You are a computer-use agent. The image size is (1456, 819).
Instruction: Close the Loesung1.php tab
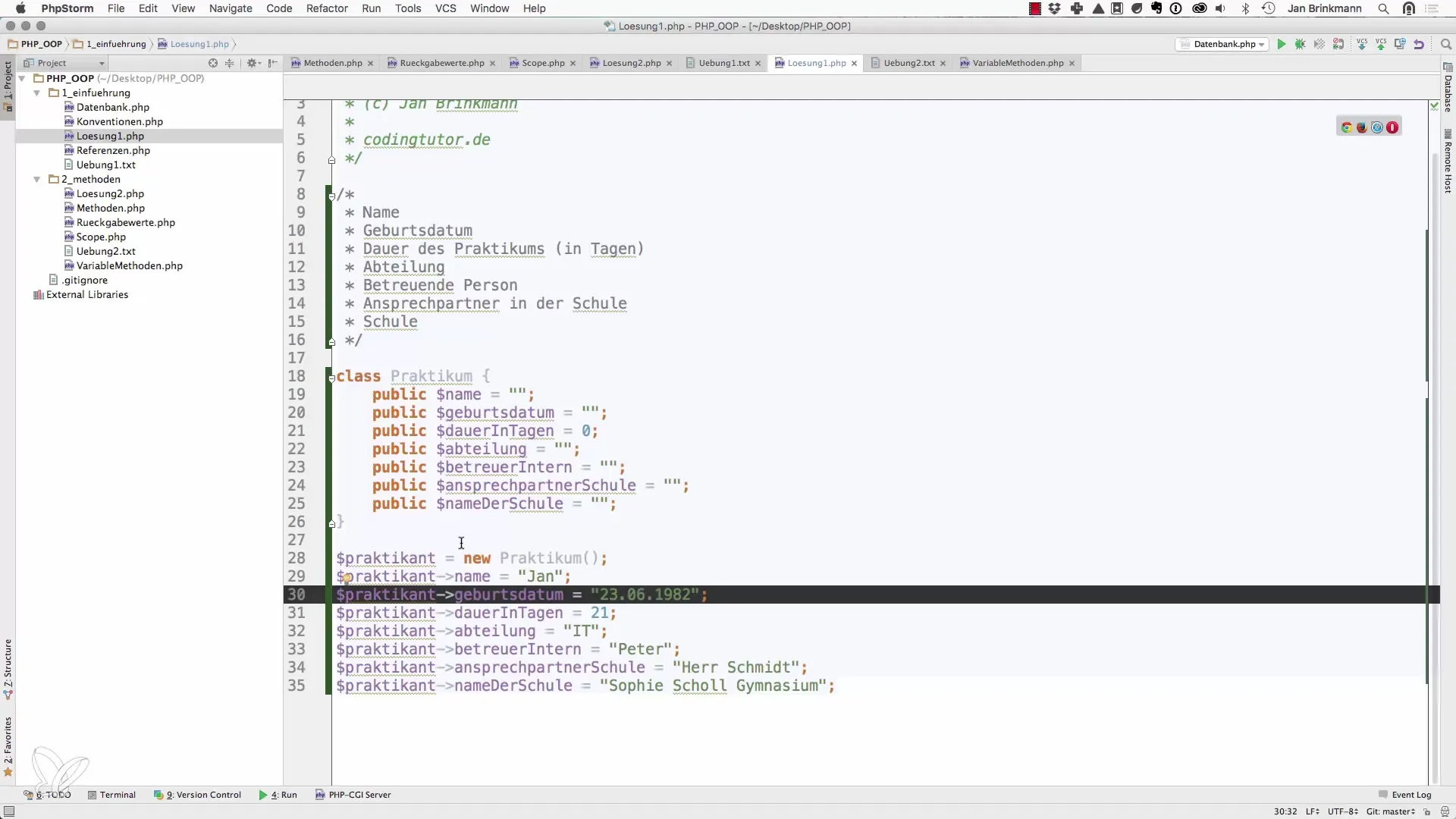(854, 64)
